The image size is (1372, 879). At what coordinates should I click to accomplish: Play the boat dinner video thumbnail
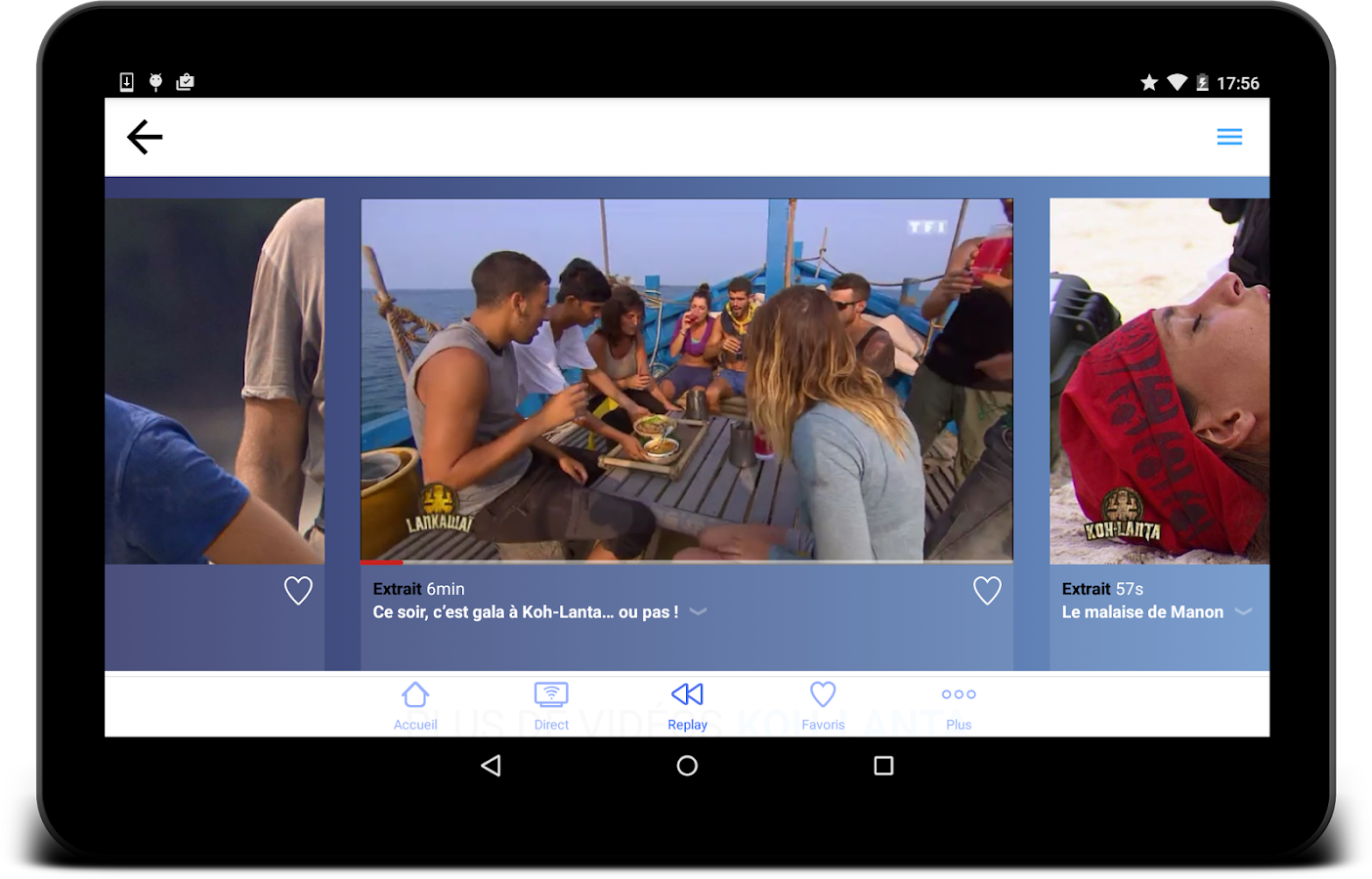click(x=687, y=379)
